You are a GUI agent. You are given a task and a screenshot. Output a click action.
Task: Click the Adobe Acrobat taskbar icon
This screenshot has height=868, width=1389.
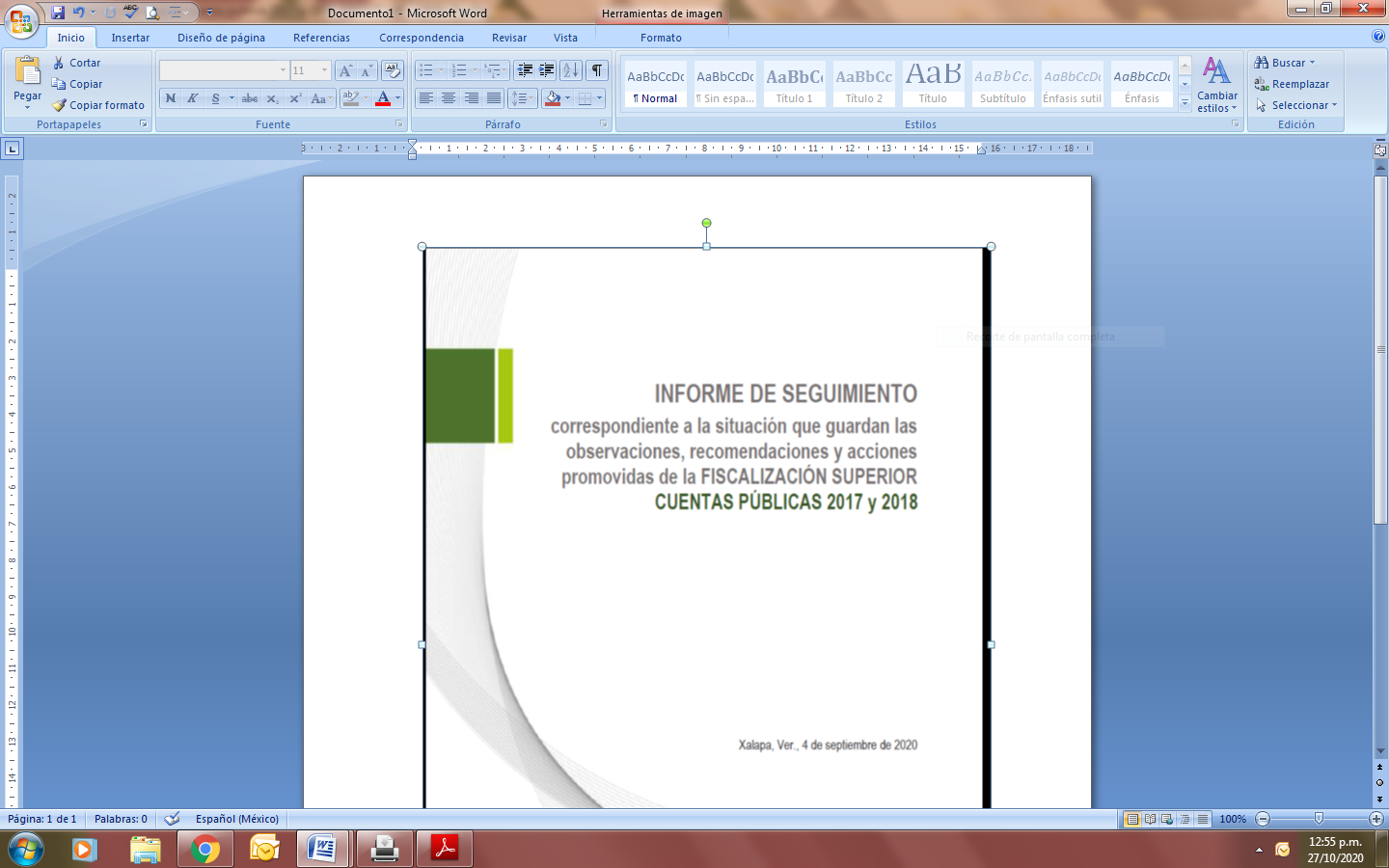click(445, 849)
